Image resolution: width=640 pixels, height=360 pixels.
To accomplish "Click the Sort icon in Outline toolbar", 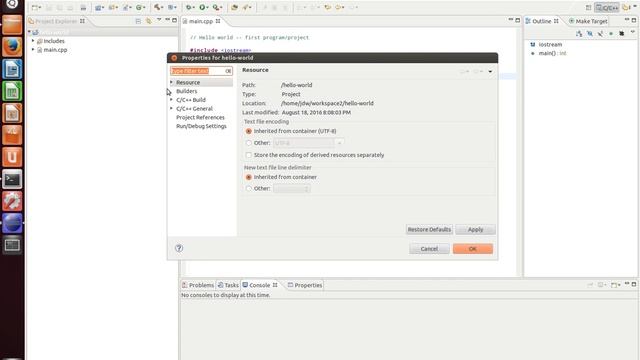I will (x=579, y=33).
